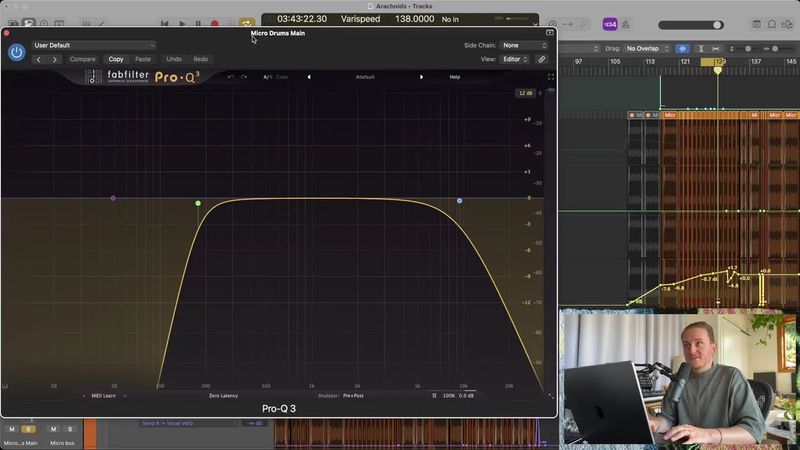Mute the Micro...s Main channel strip
Viewport: 800px width, 450px height.
point(12,429)
